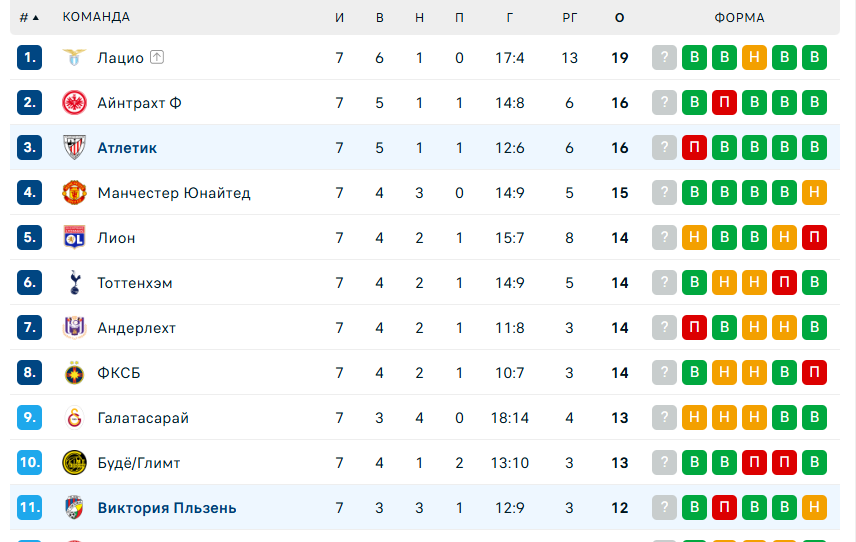This screenshot has width=856, height=542.
Task: Click the gray ? next-match badge for Лацио
Action: pos(664,58)
